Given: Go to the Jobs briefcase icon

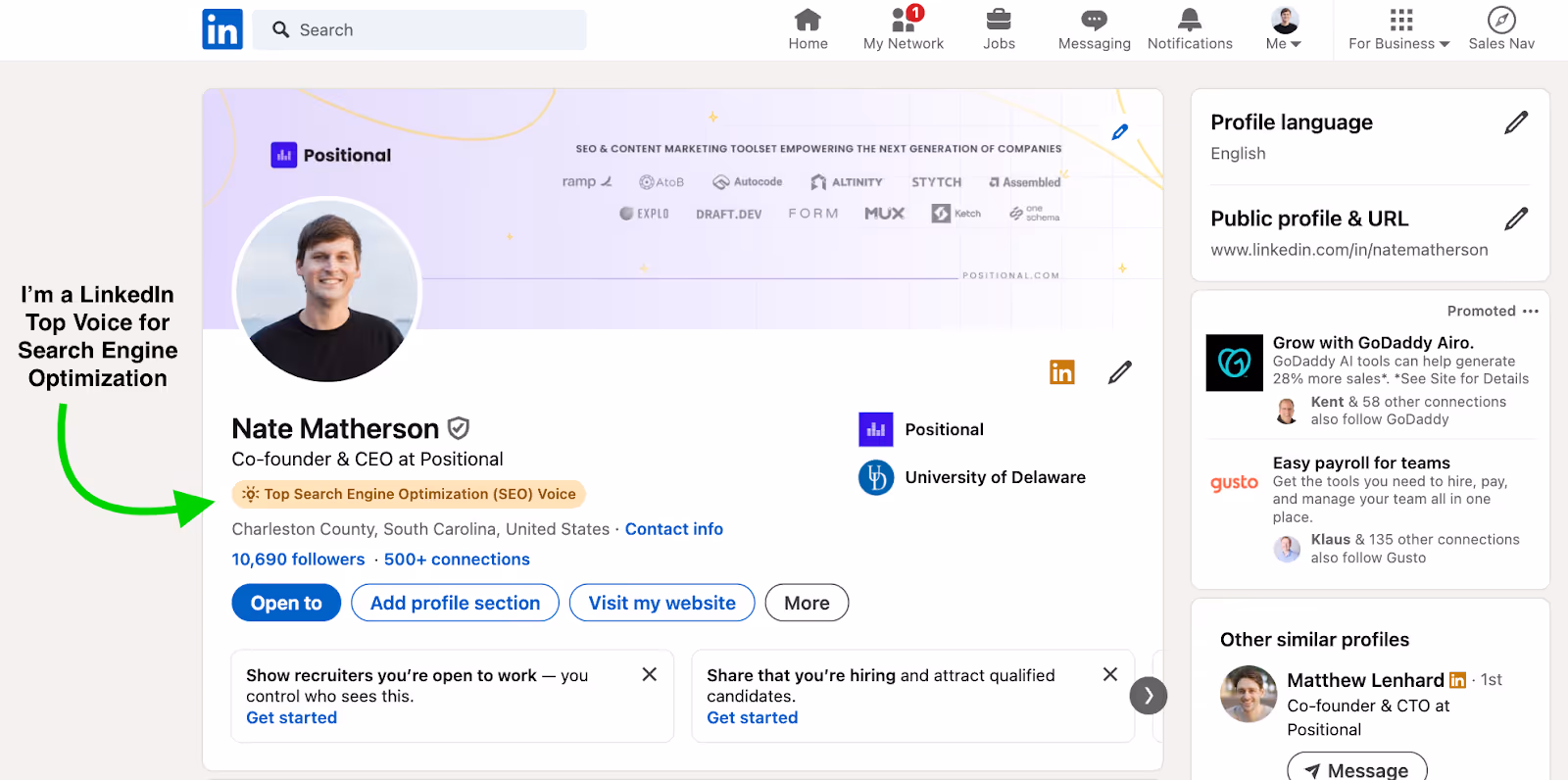Looking at the screenshot, I should point(999,29).
